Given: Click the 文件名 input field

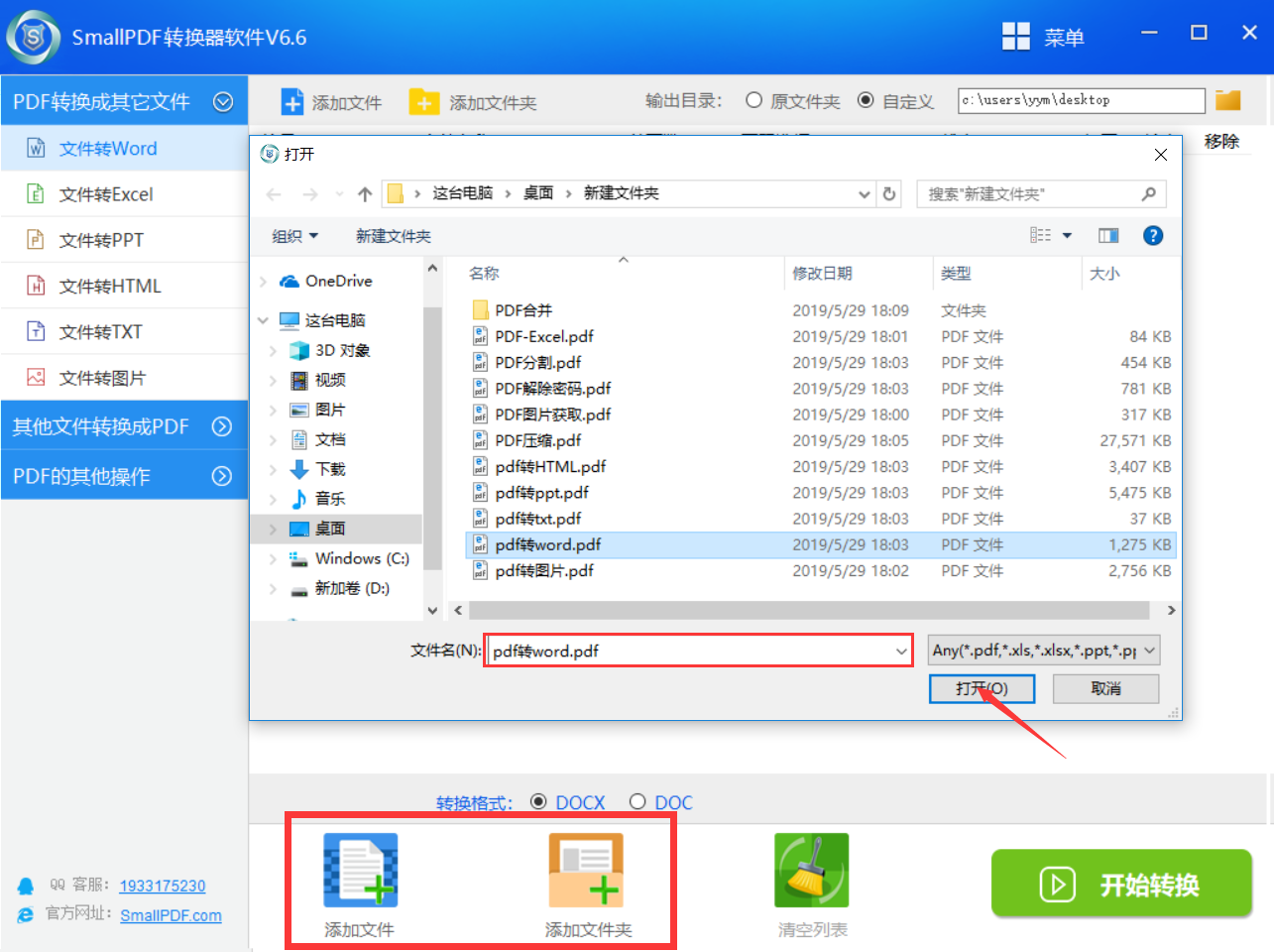Looking at the screenshot, I should pyautogui.click(x=699, y=652).
